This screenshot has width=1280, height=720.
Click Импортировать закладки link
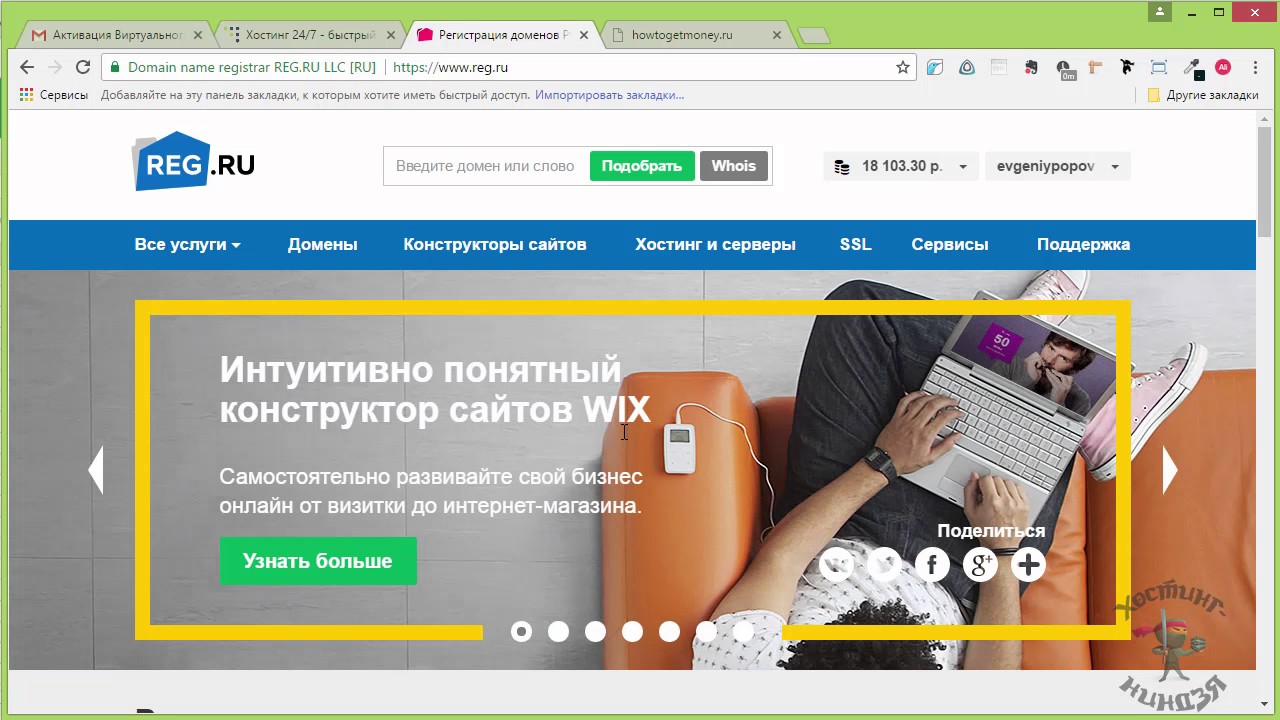(609, 95)
